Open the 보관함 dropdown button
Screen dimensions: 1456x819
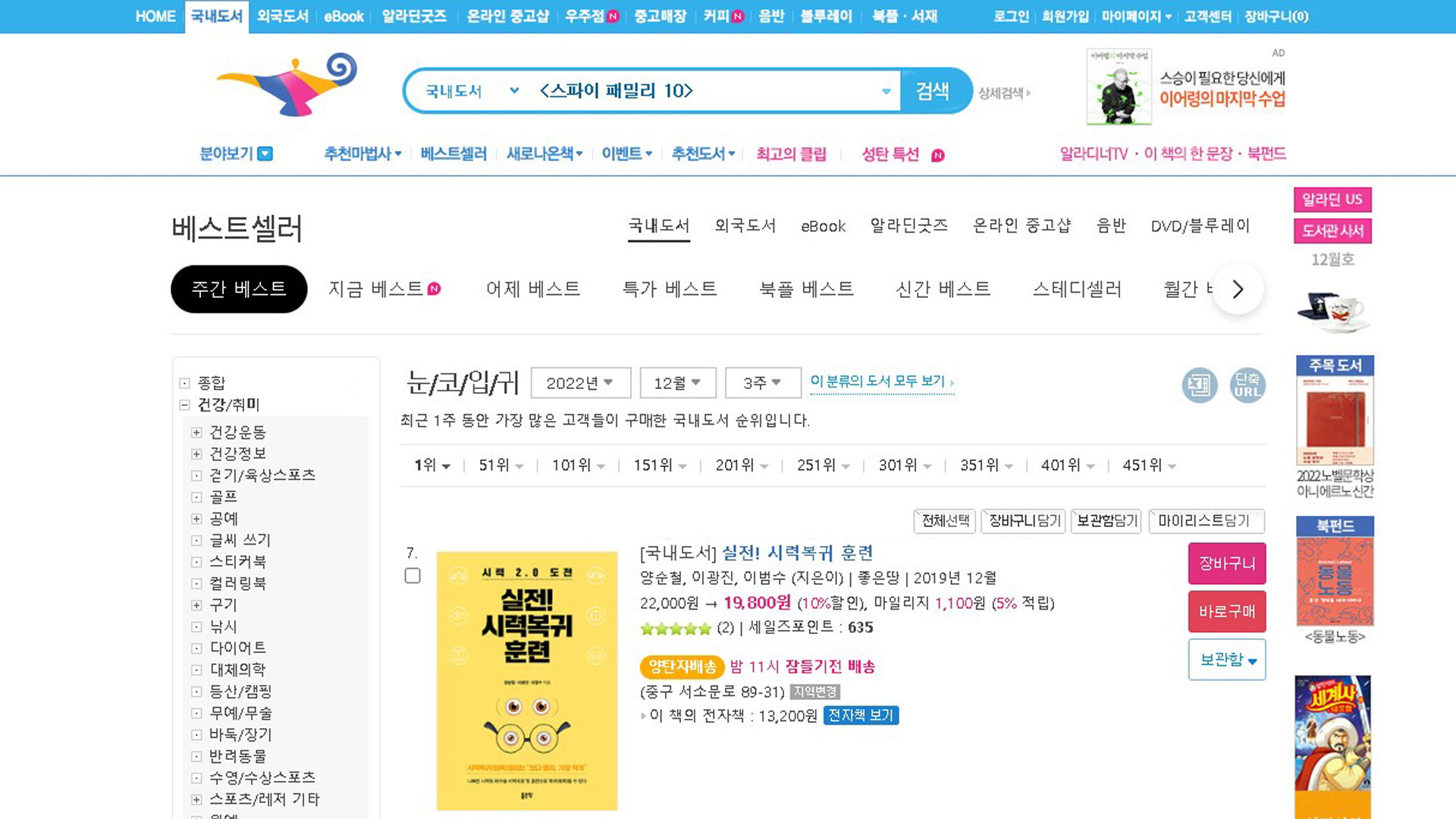click(1226, 660)
